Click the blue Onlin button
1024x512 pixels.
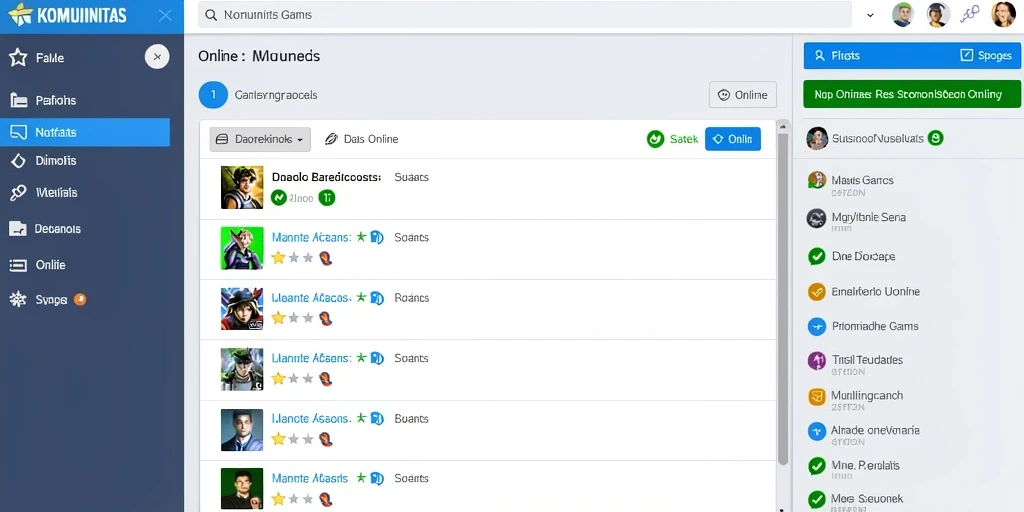pyautogui.click(x=733, y=138)
